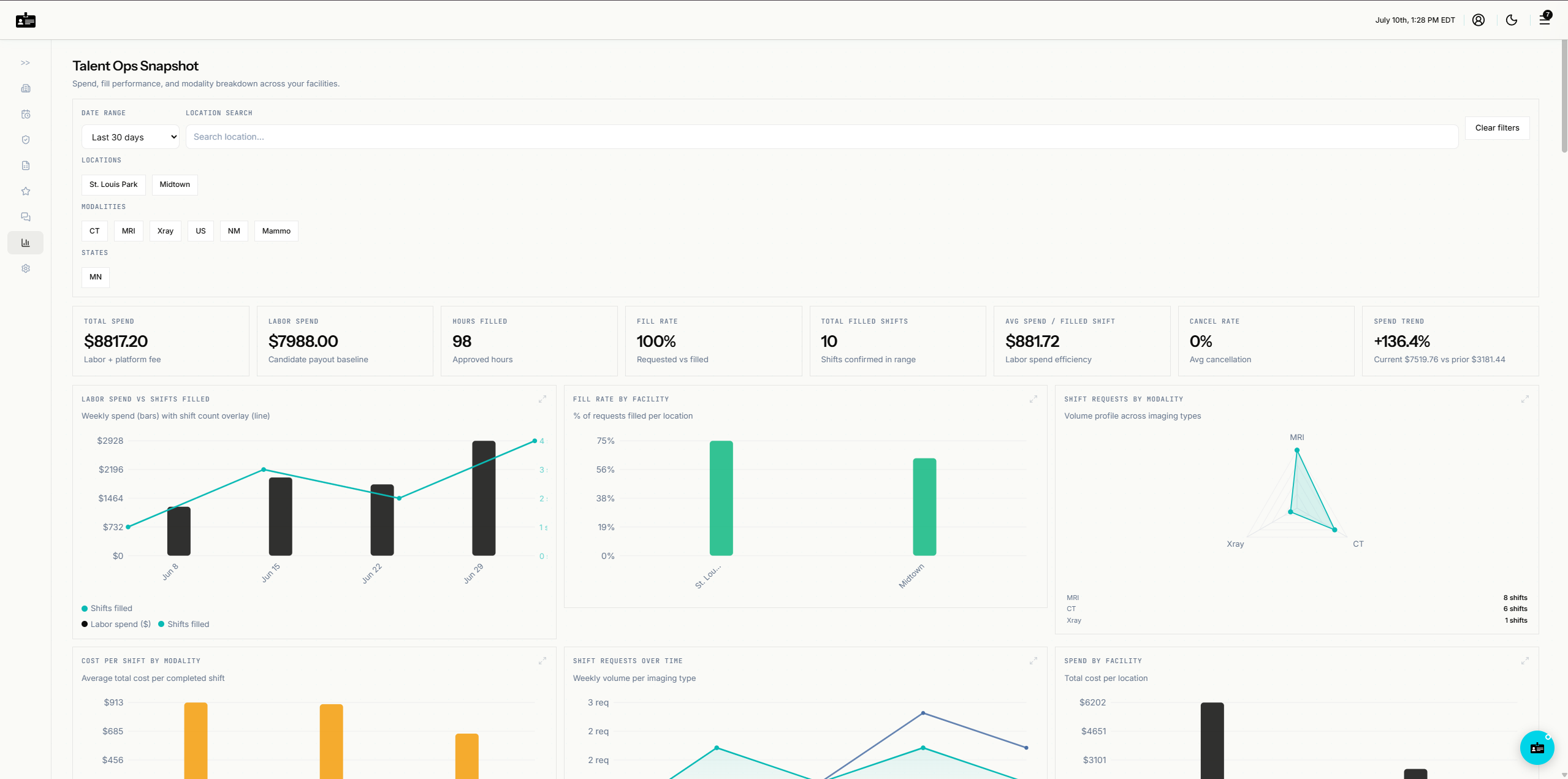Open the spreadsheet document icon in sidebar
The image size is (1568, 779).
pos(25,165)
